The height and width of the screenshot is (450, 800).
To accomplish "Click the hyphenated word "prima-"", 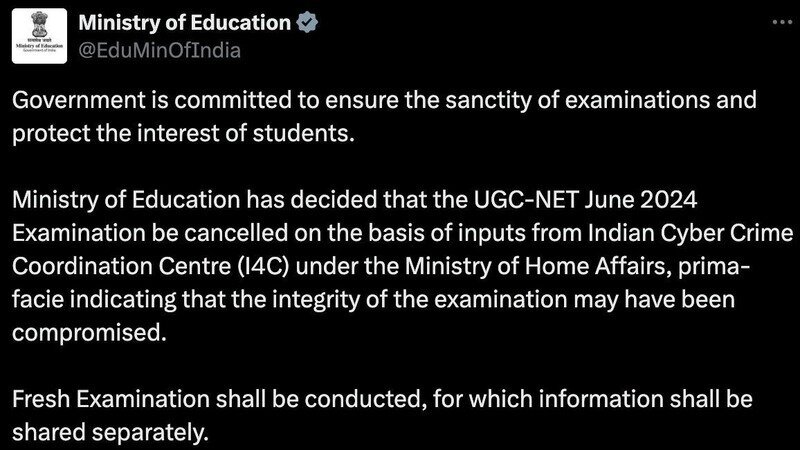I will (x=714, y=266).
